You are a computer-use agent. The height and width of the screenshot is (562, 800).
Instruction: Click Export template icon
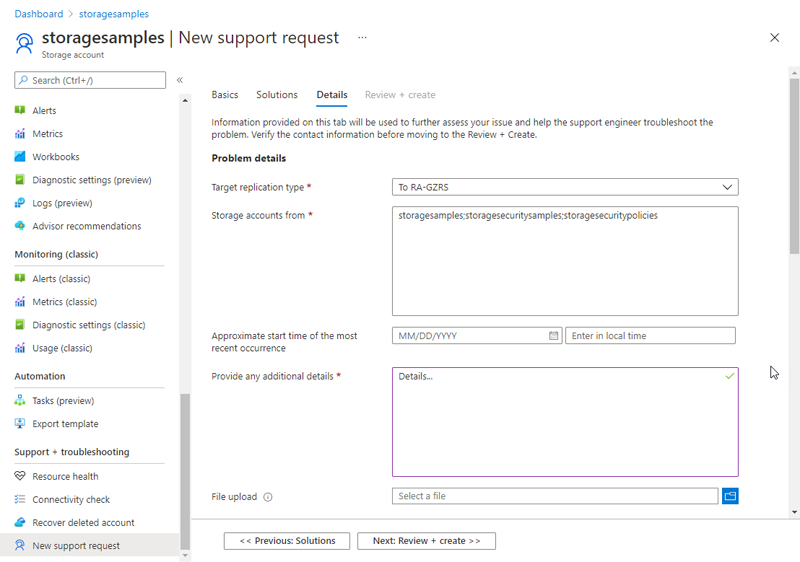[20, 423]
